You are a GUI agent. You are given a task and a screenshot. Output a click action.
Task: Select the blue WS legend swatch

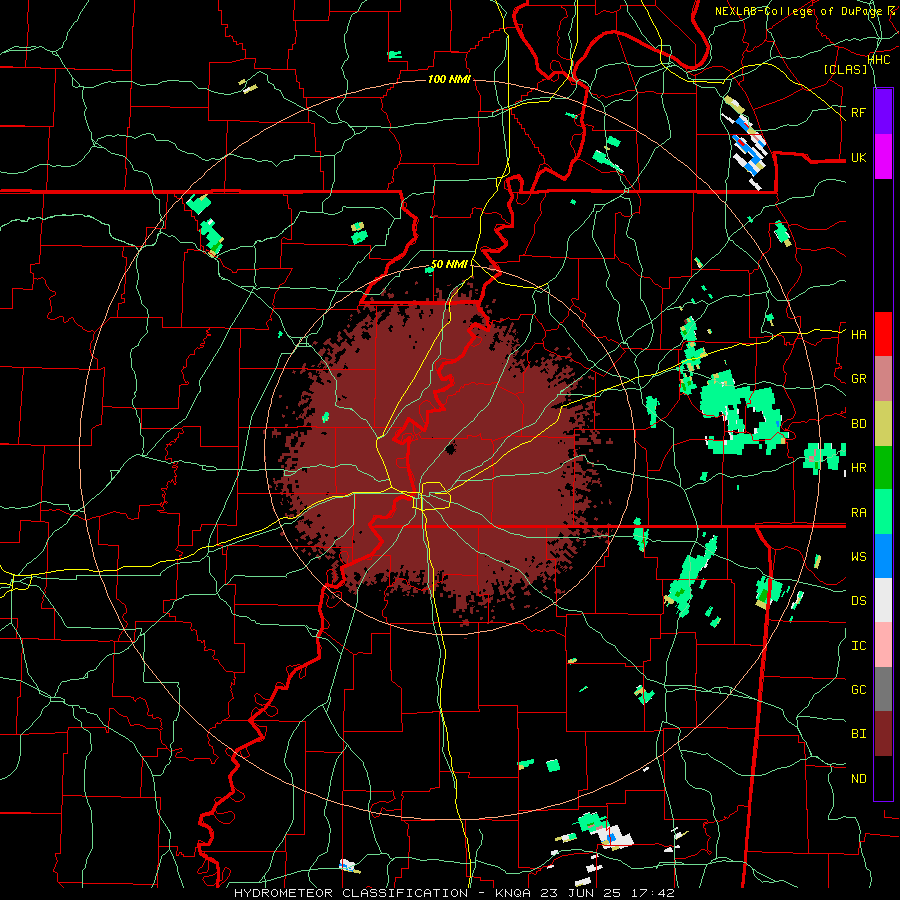pyautogui.click(x=883, y=556)
